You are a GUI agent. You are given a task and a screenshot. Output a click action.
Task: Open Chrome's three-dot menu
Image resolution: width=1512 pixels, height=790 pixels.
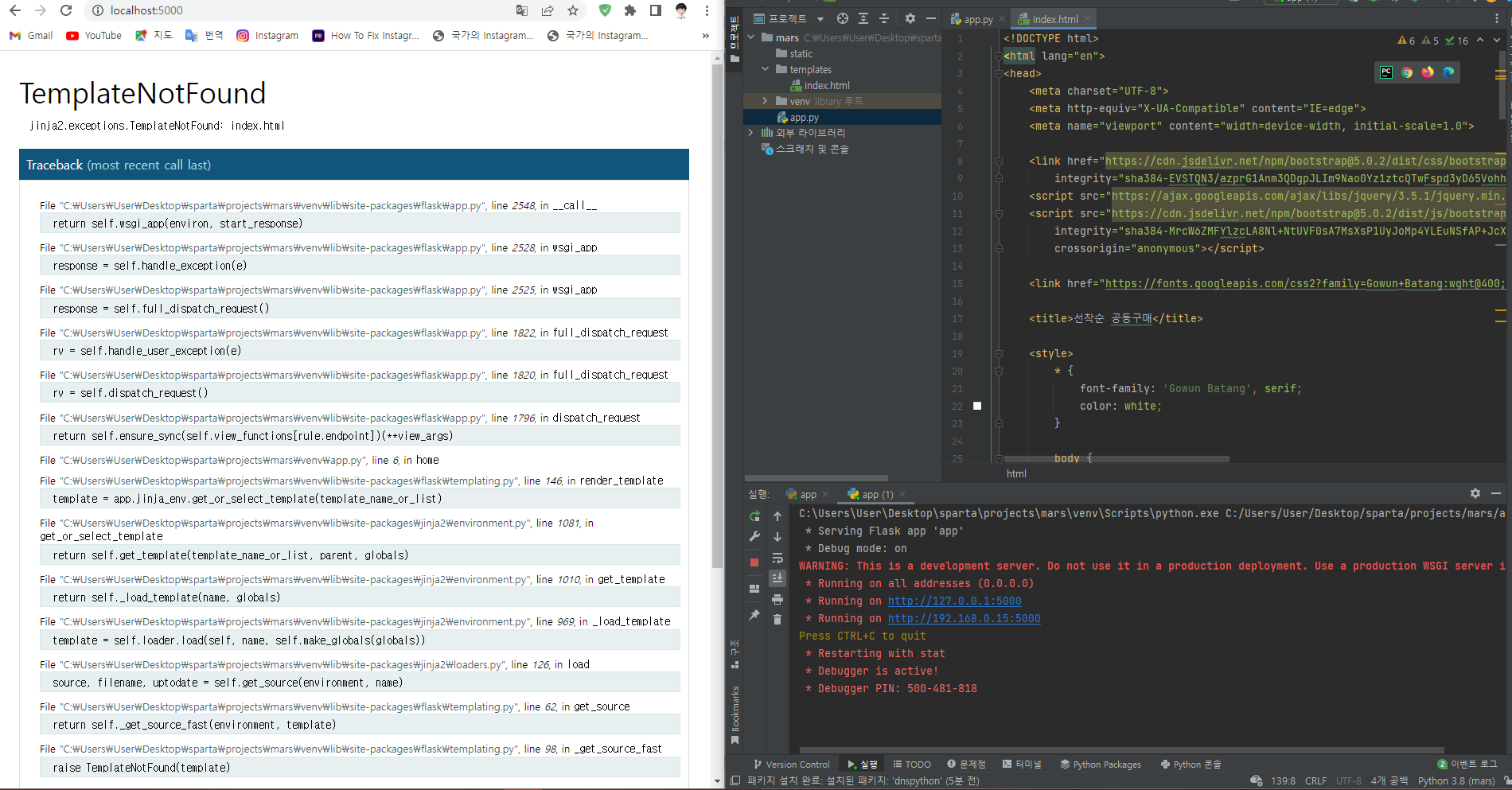[707, 10]
